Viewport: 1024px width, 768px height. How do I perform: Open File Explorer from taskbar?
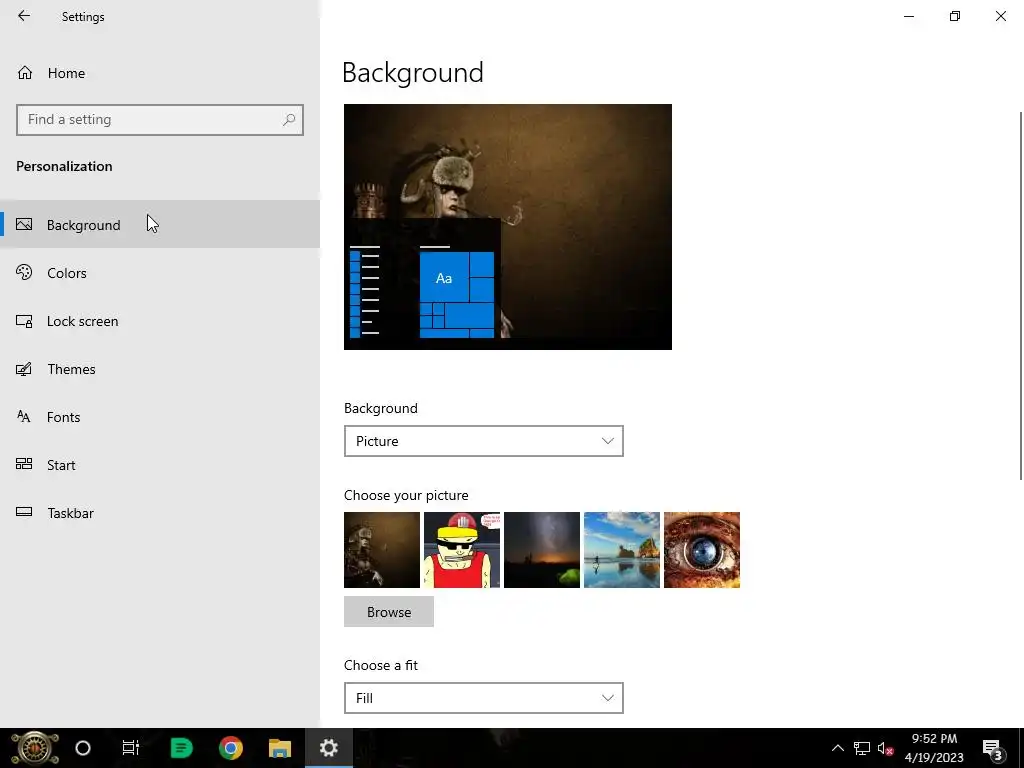point(280,748)
